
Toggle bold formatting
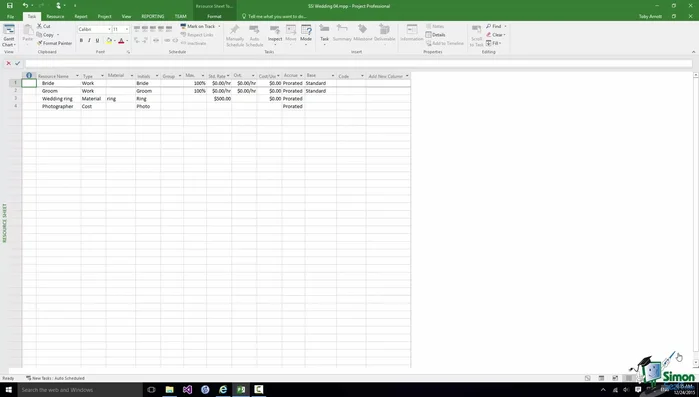[x=81, y=41]
